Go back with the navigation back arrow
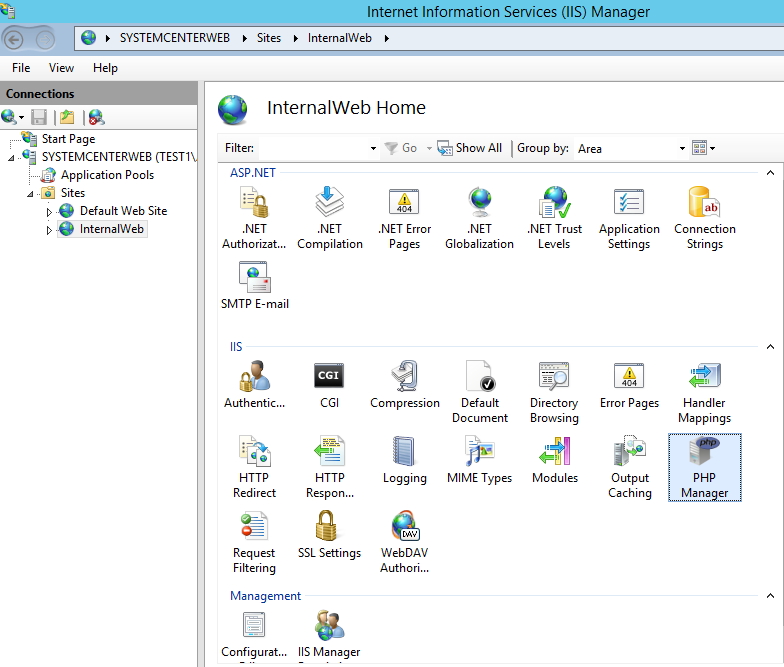 pos(14,39)
